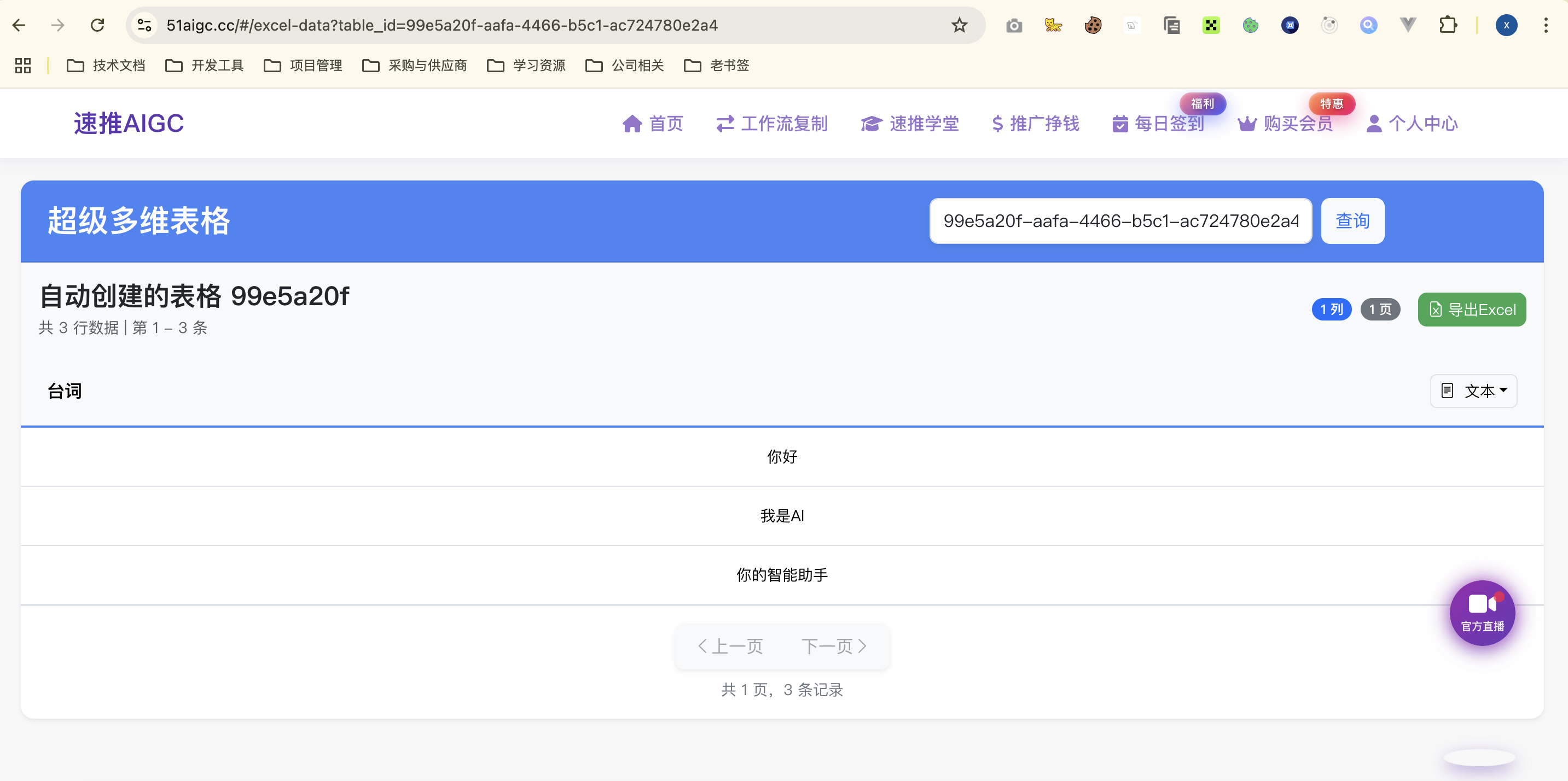Open the yellow cat extension icon

1053,25
